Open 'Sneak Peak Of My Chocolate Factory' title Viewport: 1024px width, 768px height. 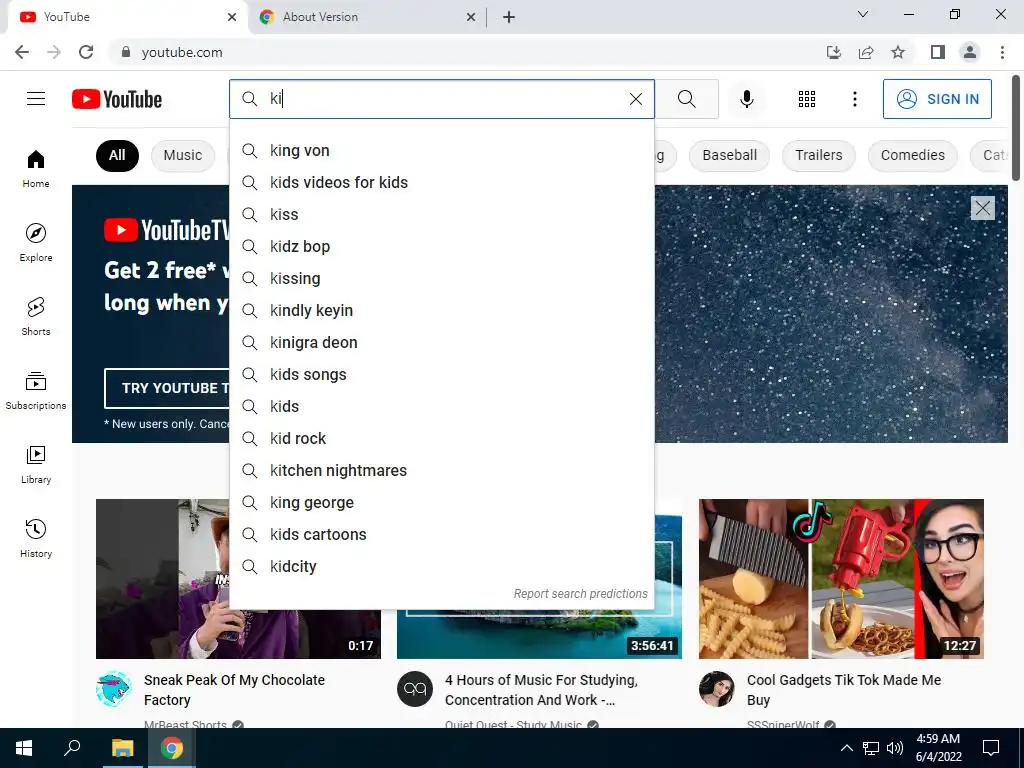tap(234, 690)
